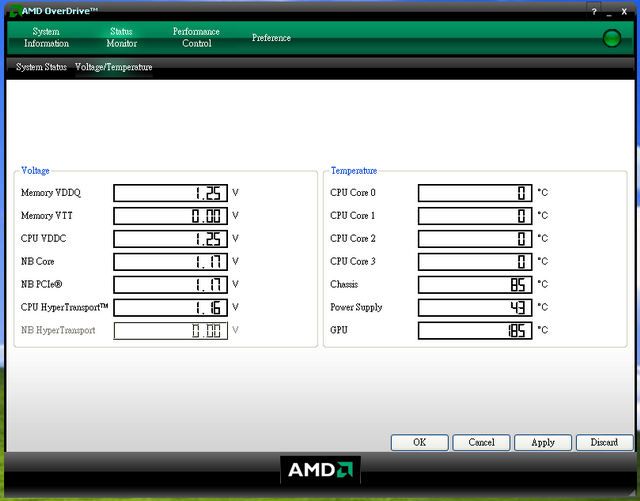Select the Voltage/Temperature sub-tab

point(113,67)
